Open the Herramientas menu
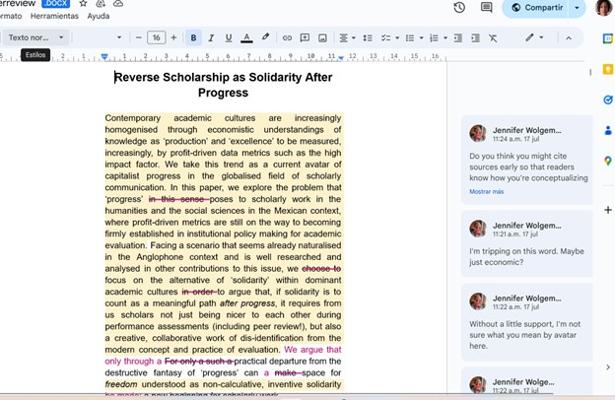 point(54,17)
